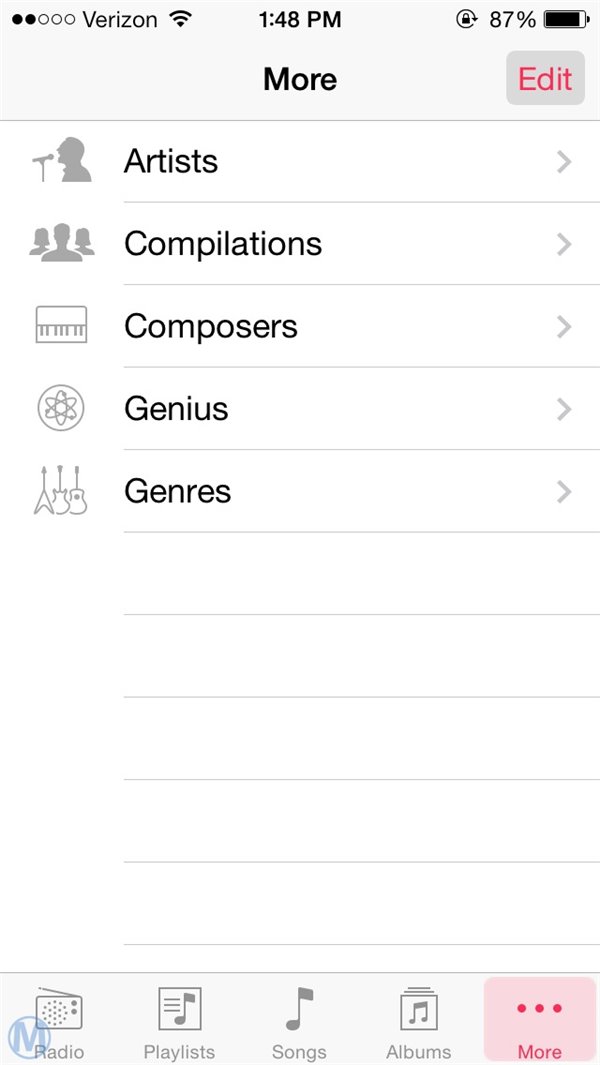Open the Songs music note icon
This screenshot has height=1065, width=600.
(x=299, y=1008)
